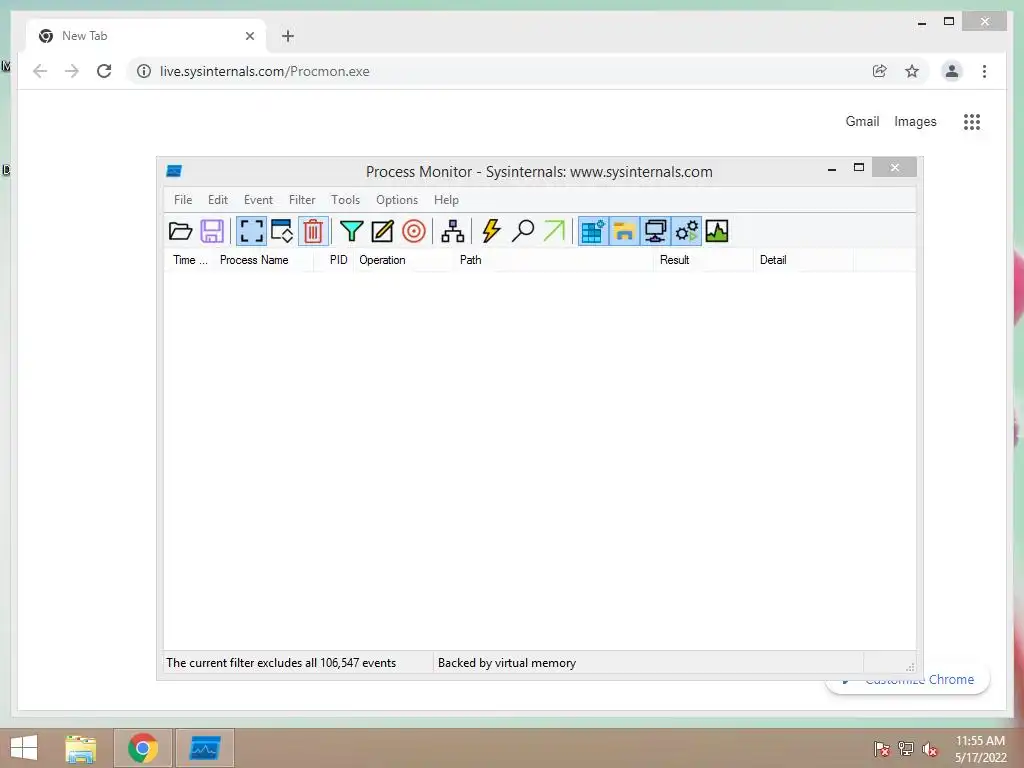
Task: Go forward in Chrome
Action: (x=72, y=71)
